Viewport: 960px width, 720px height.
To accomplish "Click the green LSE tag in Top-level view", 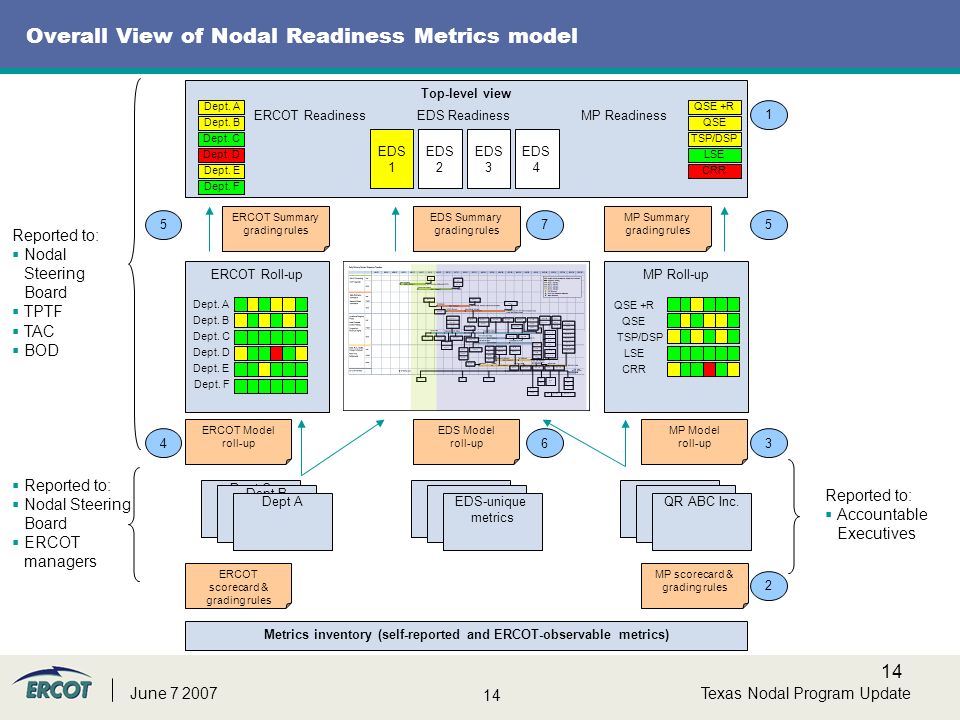I will click(x=714, y=155).
